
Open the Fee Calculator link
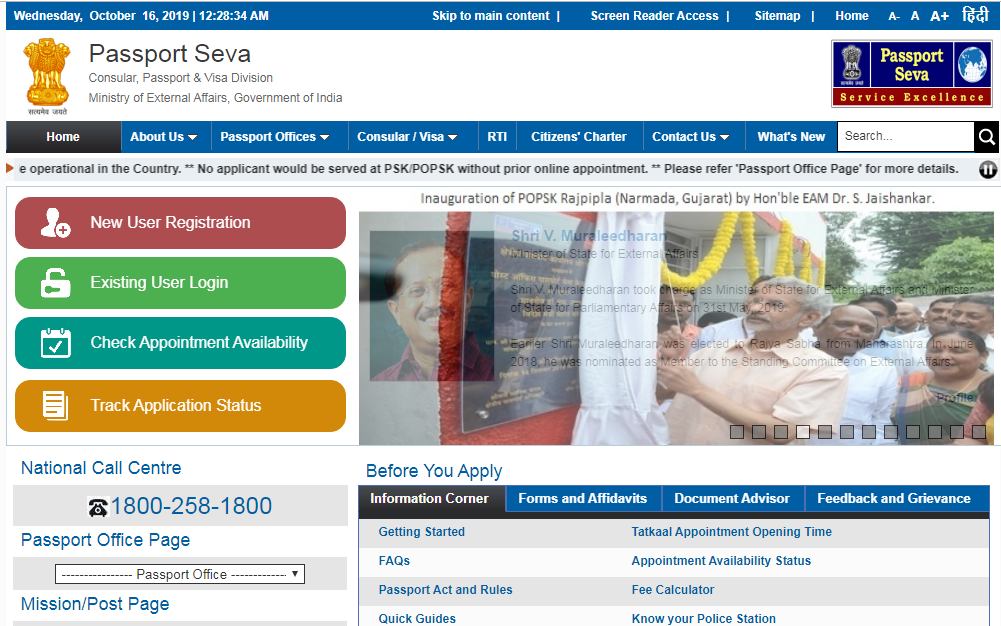[673, 590]
